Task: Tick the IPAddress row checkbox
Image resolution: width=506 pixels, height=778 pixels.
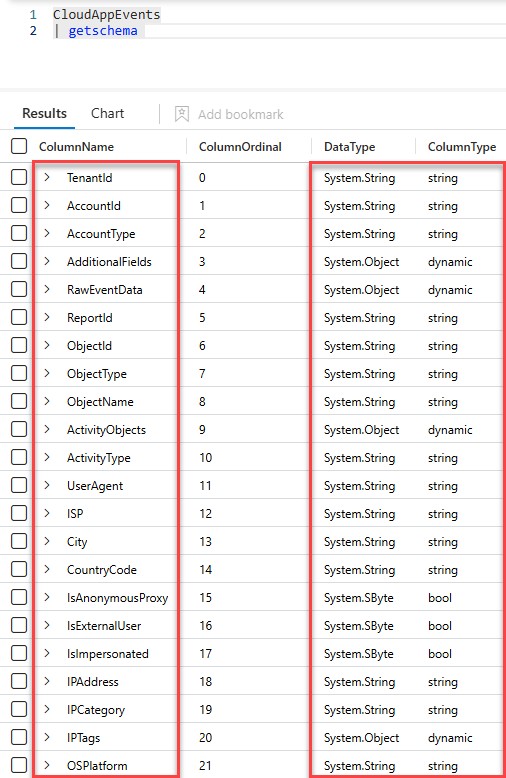Action: click(x=19, y=681)
